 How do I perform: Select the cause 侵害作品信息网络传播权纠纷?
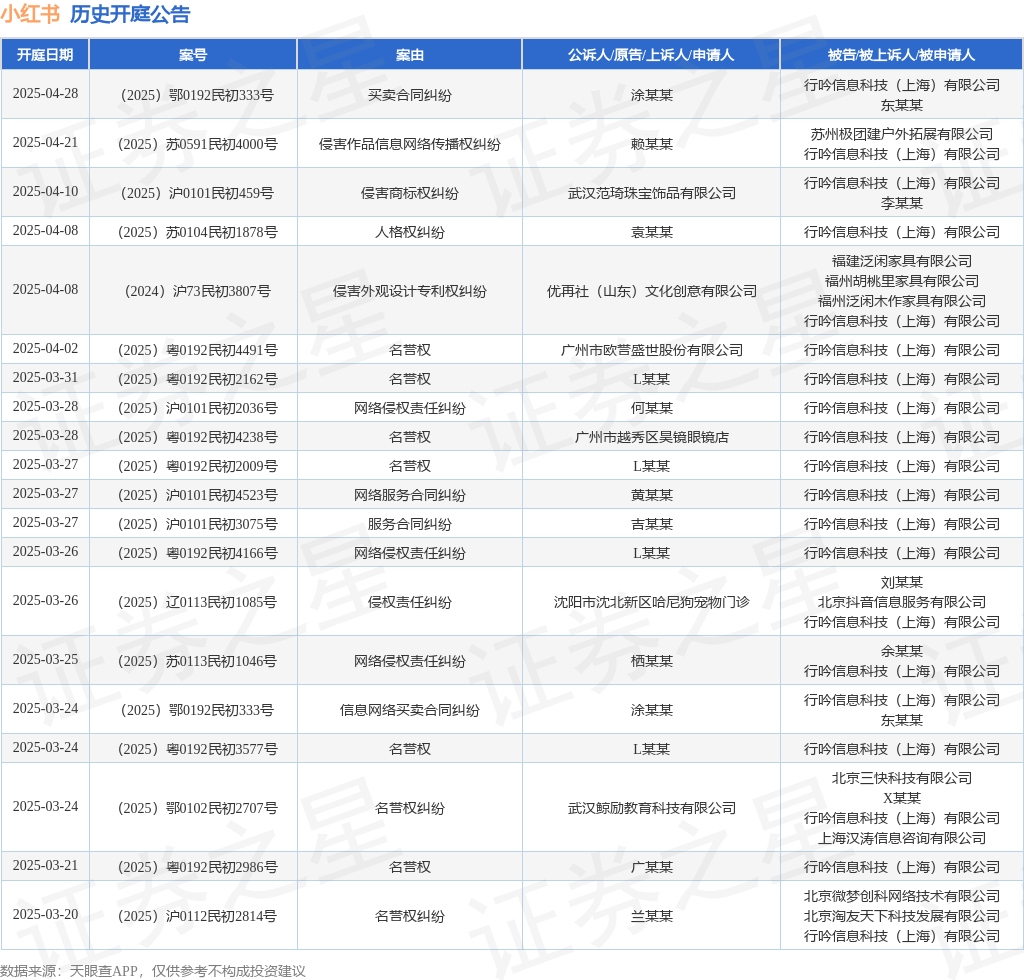click(x=409, y=144)
